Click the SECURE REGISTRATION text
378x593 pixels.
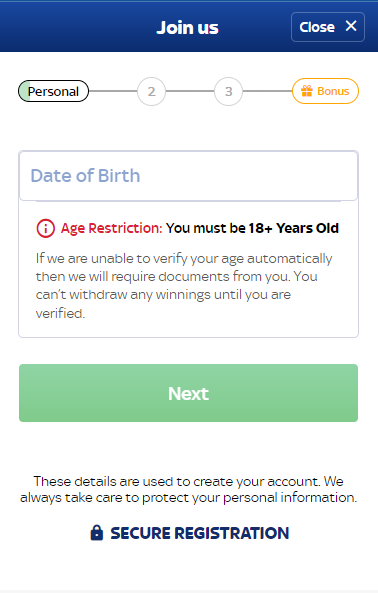coord(200,533)
